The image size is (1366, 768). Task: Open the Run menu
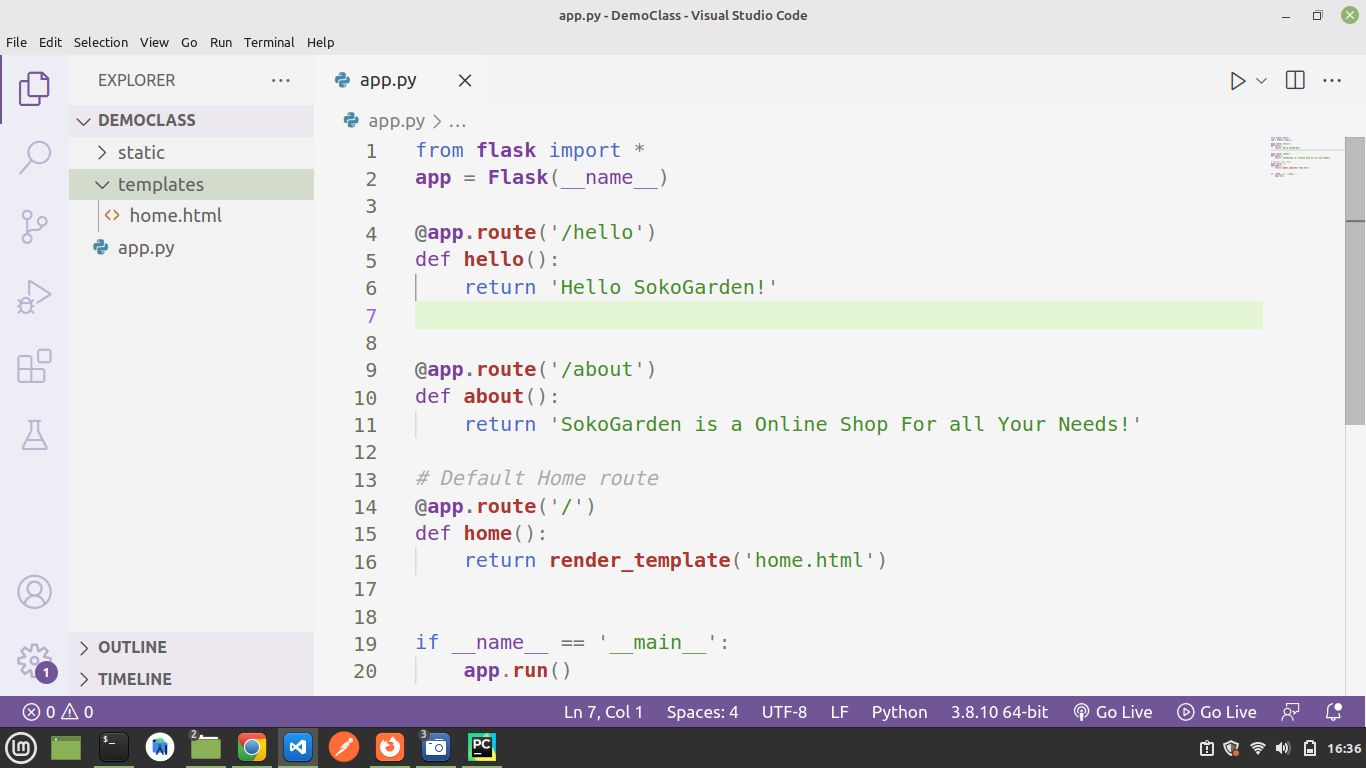click(x=220, y=42)
